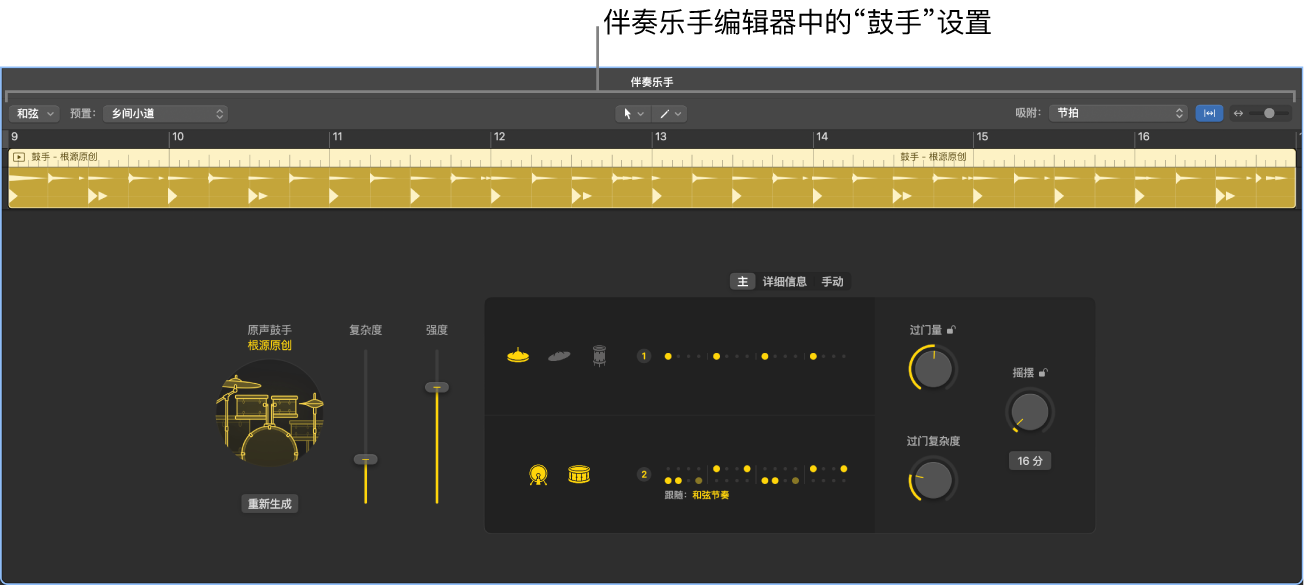Viewport: 1306px width, 585px height.
Task: Select the pointer tool in the toolbar
Action: [x=628, y=114]
